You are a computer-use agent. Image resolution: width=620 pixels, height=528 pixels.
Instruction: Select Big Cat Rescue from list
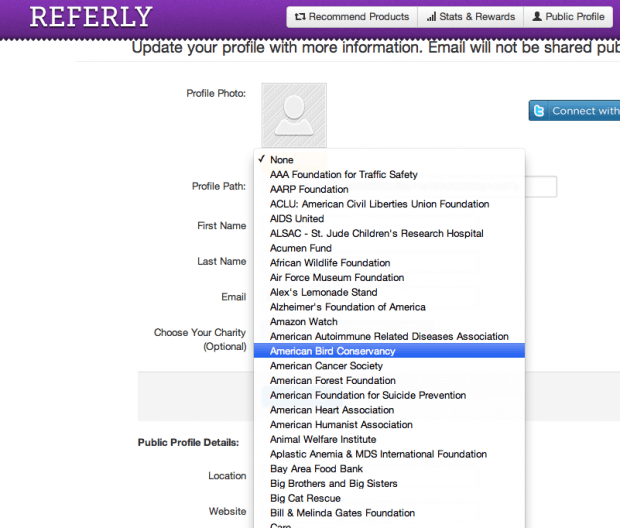coord(305,498)
